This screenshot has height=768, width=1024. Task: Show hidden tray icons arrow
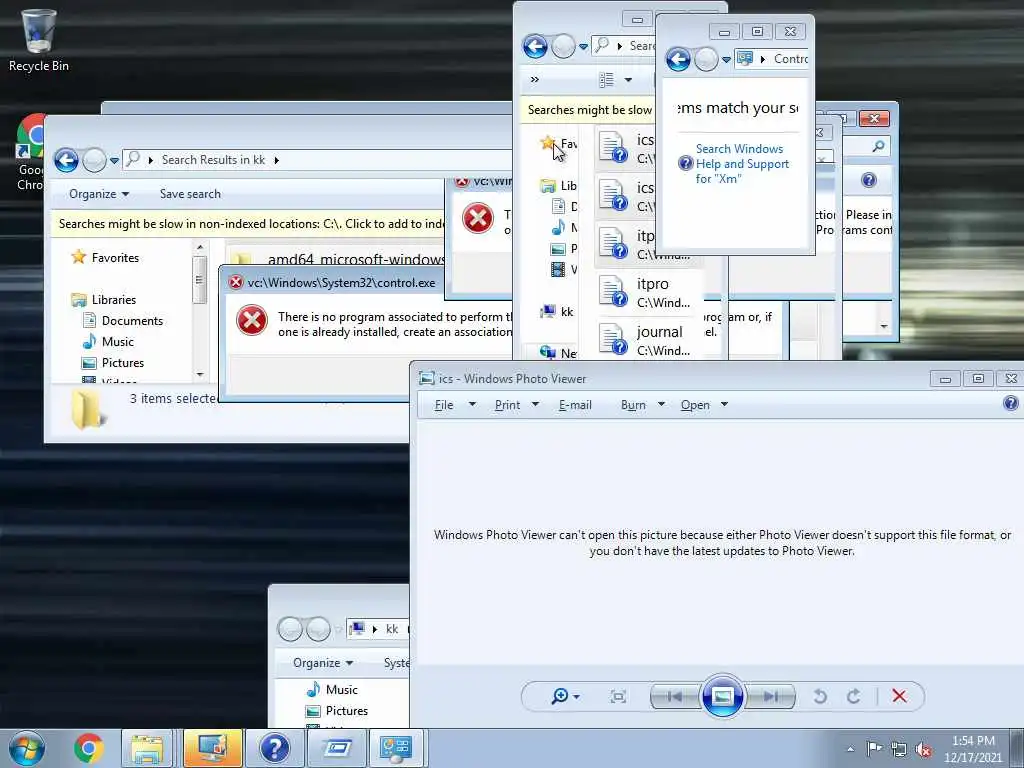click(x=850, y=749)
